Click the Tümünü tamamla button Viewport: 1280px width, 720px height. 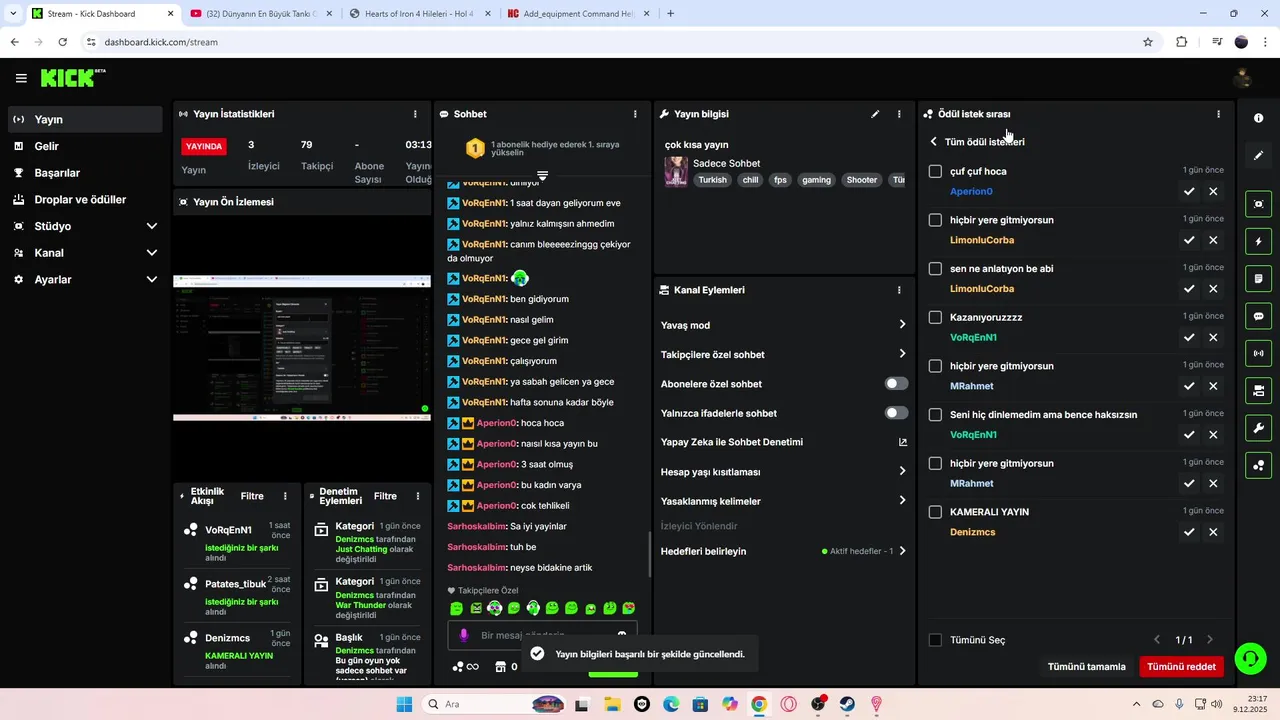pos(1086,667)
